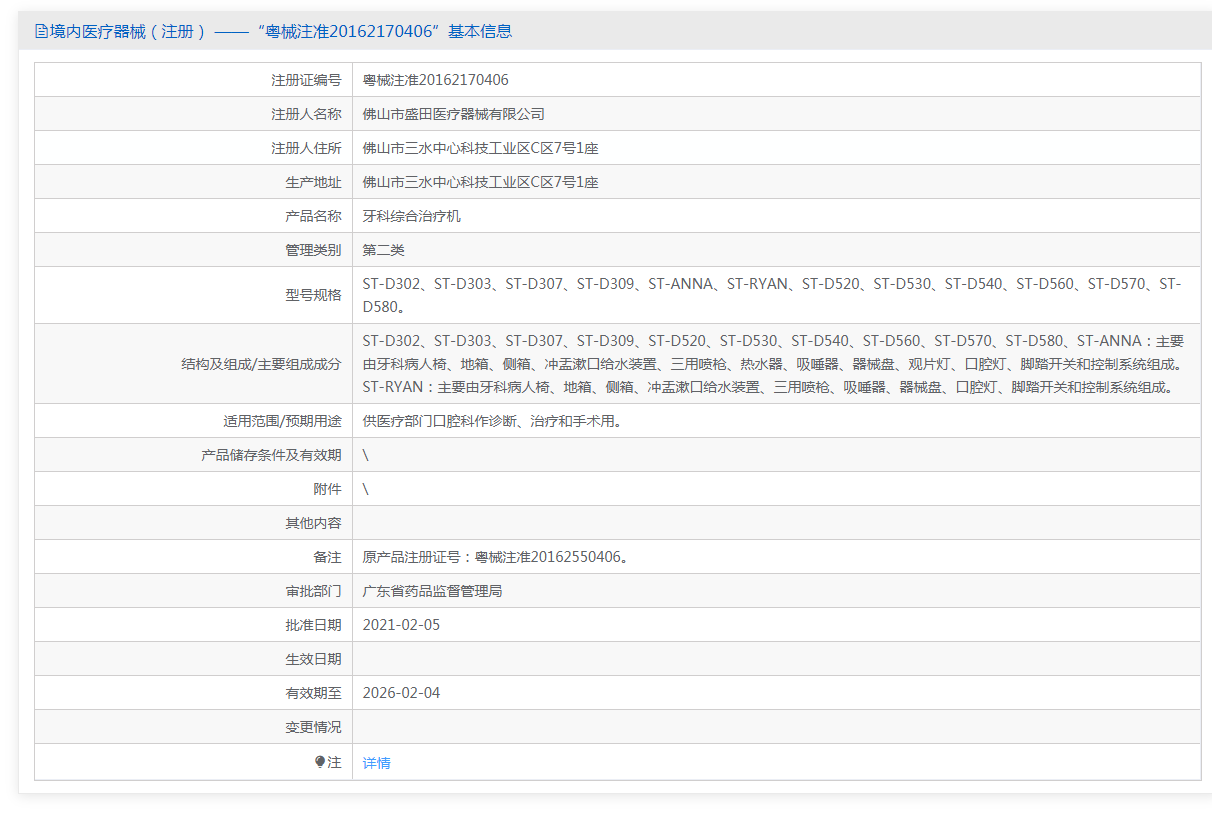Click intended use text 供医疗部门口腔科作诊断

439,421
